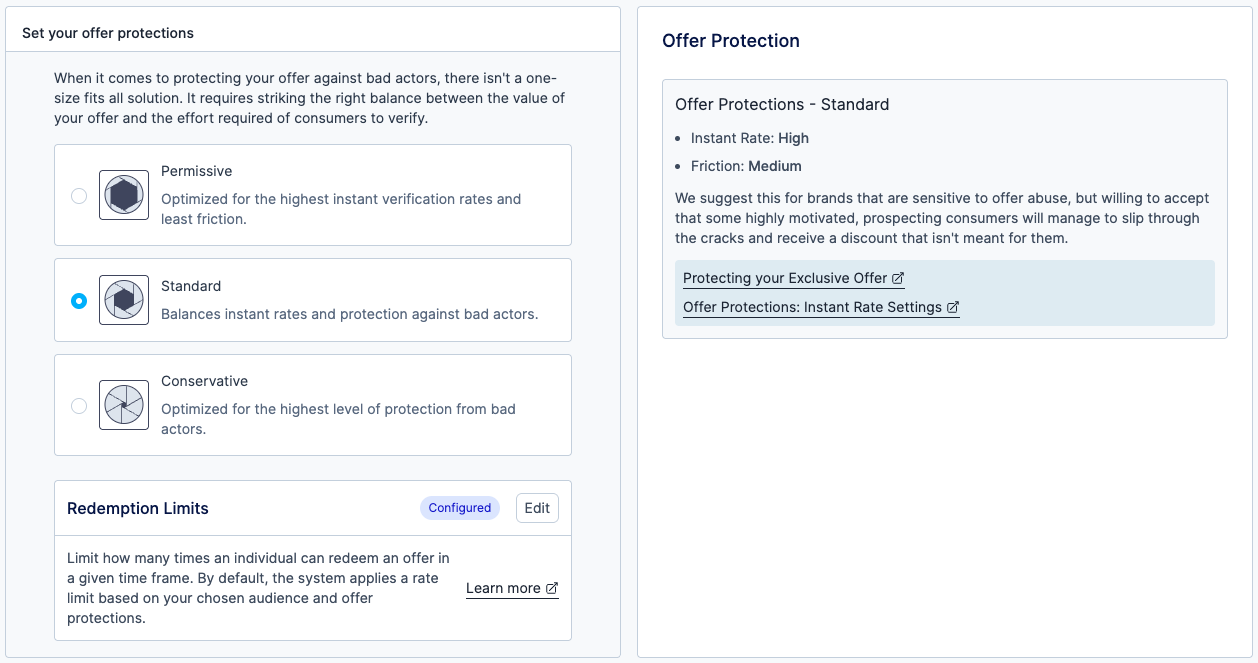Screen dimensions: 1258x663
Task: Click the Permissive wide-open aperture icon
Action: tap(124, 195)
